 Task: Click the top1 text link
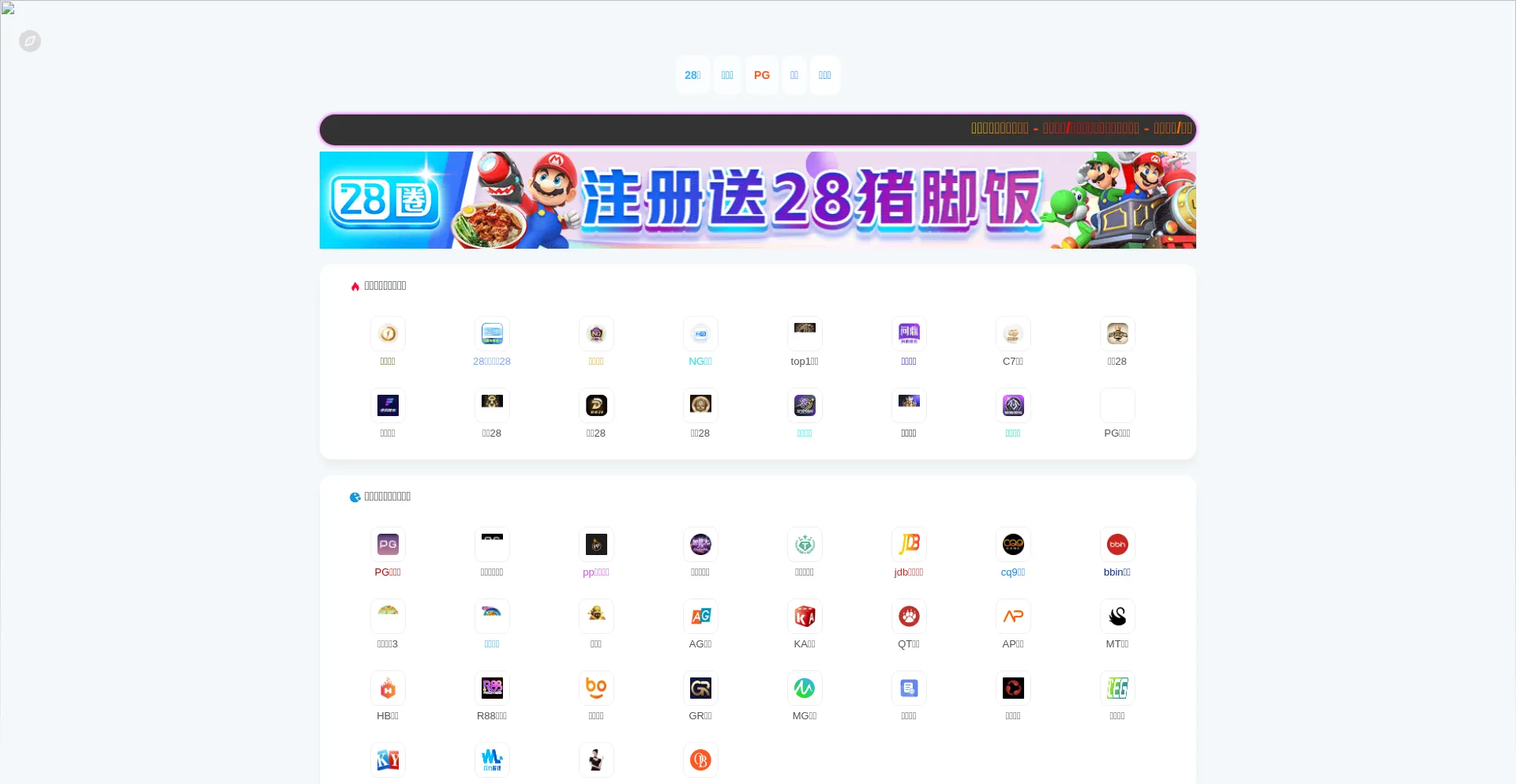(804, 362)
